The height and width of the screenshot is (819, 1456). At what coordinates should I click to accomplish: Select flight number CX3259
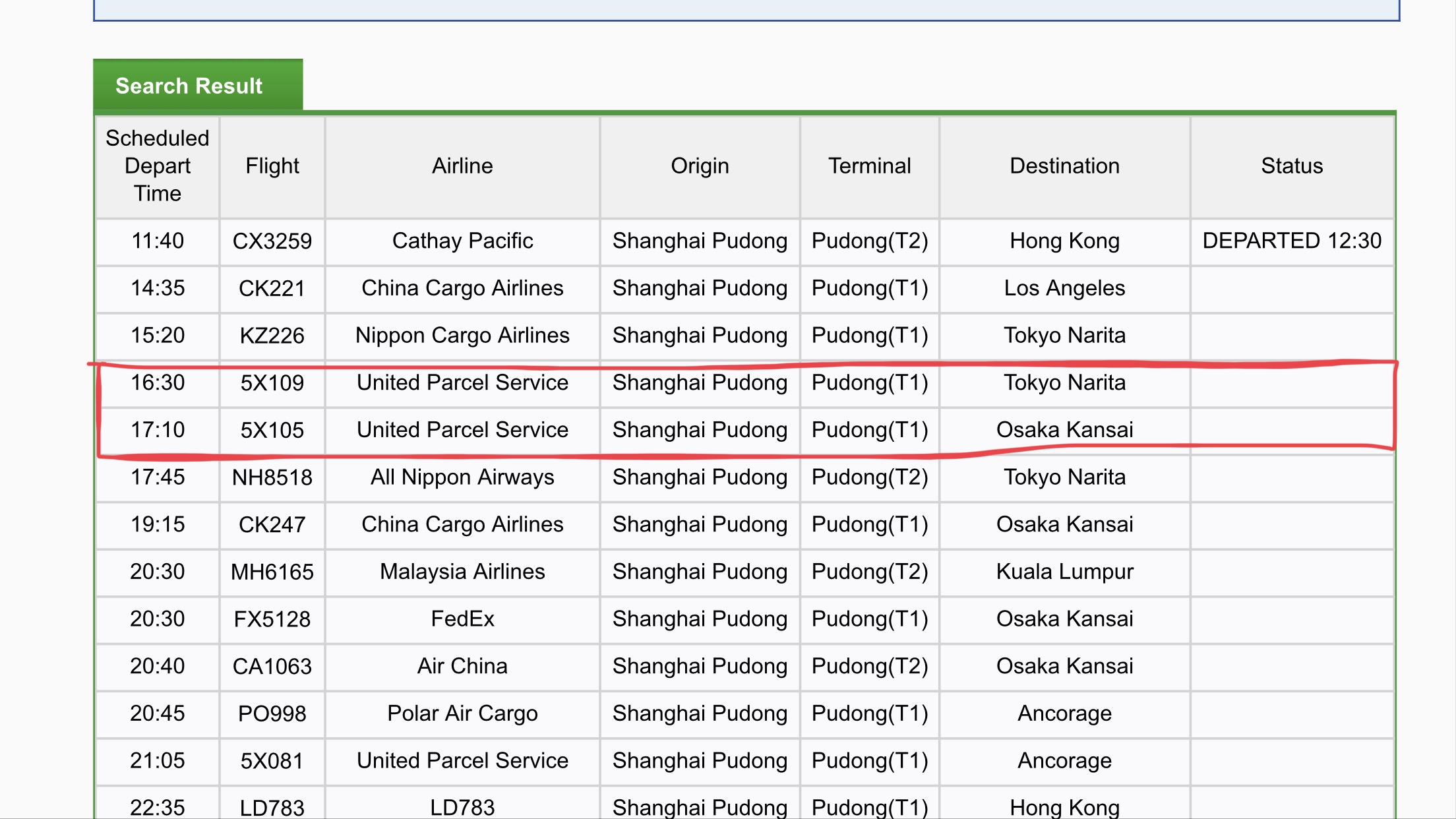coord(272,241)
